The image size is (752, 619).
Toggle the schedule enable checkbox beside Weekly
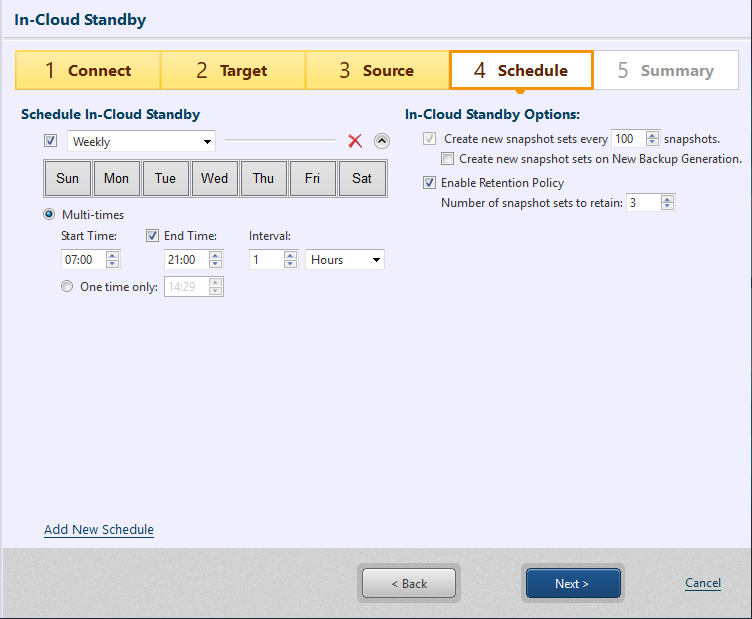(51, 141)
